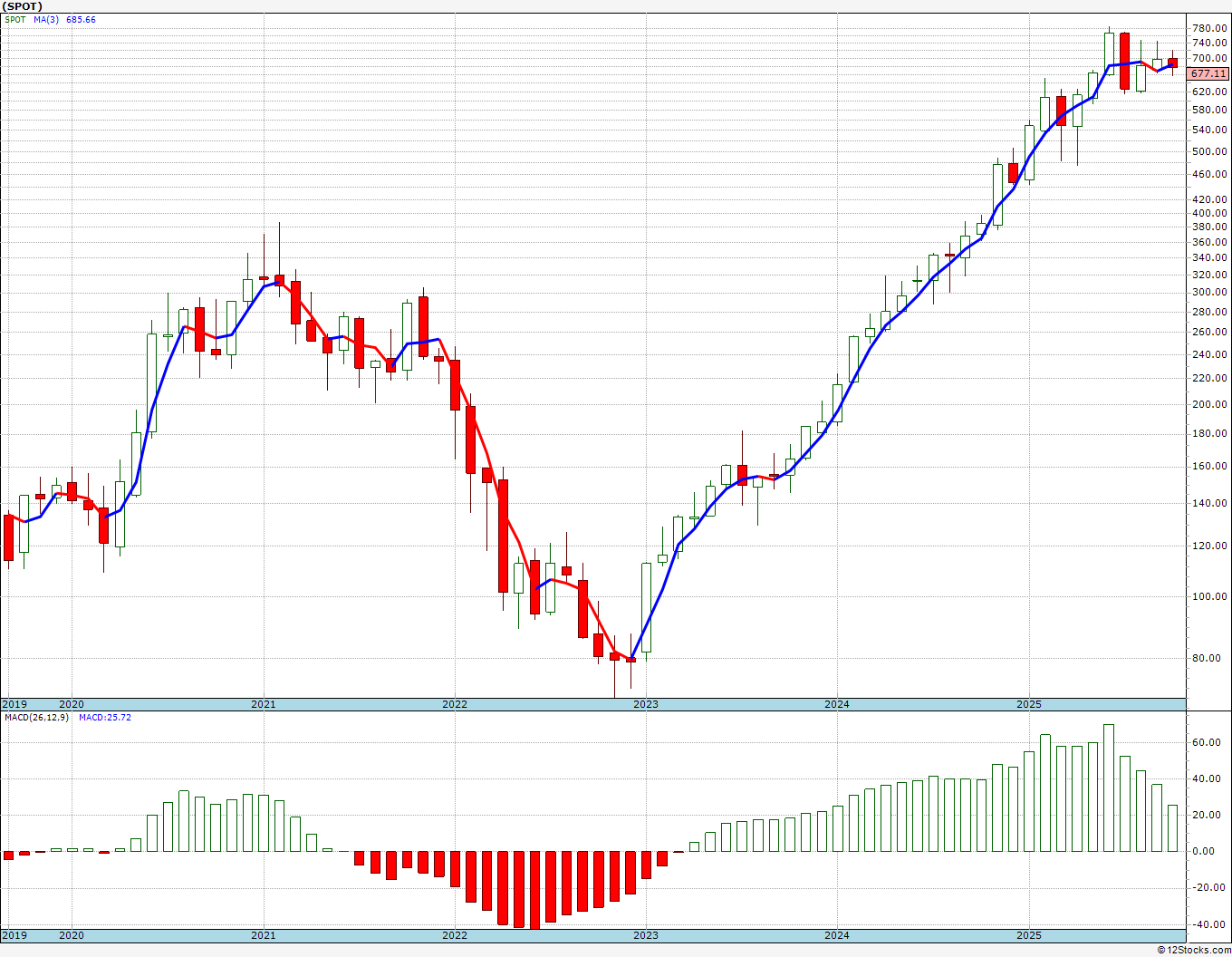This screenshot has width=1232, height=957.
Task: Click the 380.00 price axis label
Action: pos(1209,227)
